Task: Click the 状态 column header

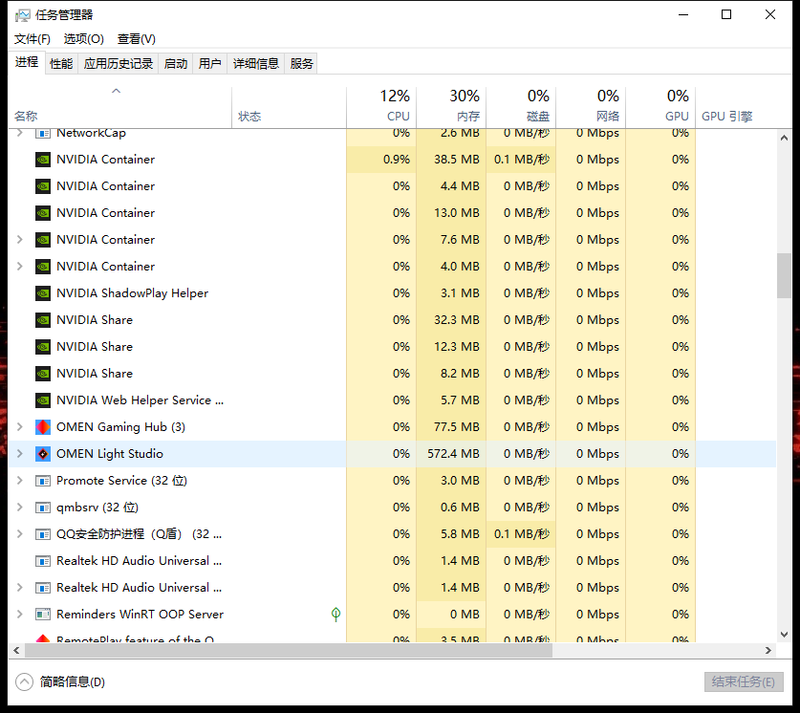Action: (x=289, y=107)
